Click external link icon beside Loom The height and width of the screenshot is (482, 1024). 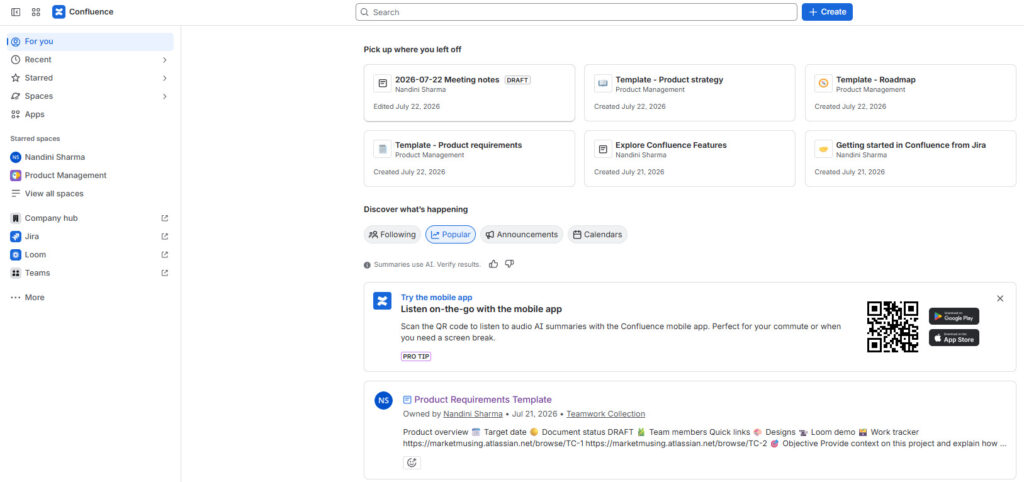165,255
